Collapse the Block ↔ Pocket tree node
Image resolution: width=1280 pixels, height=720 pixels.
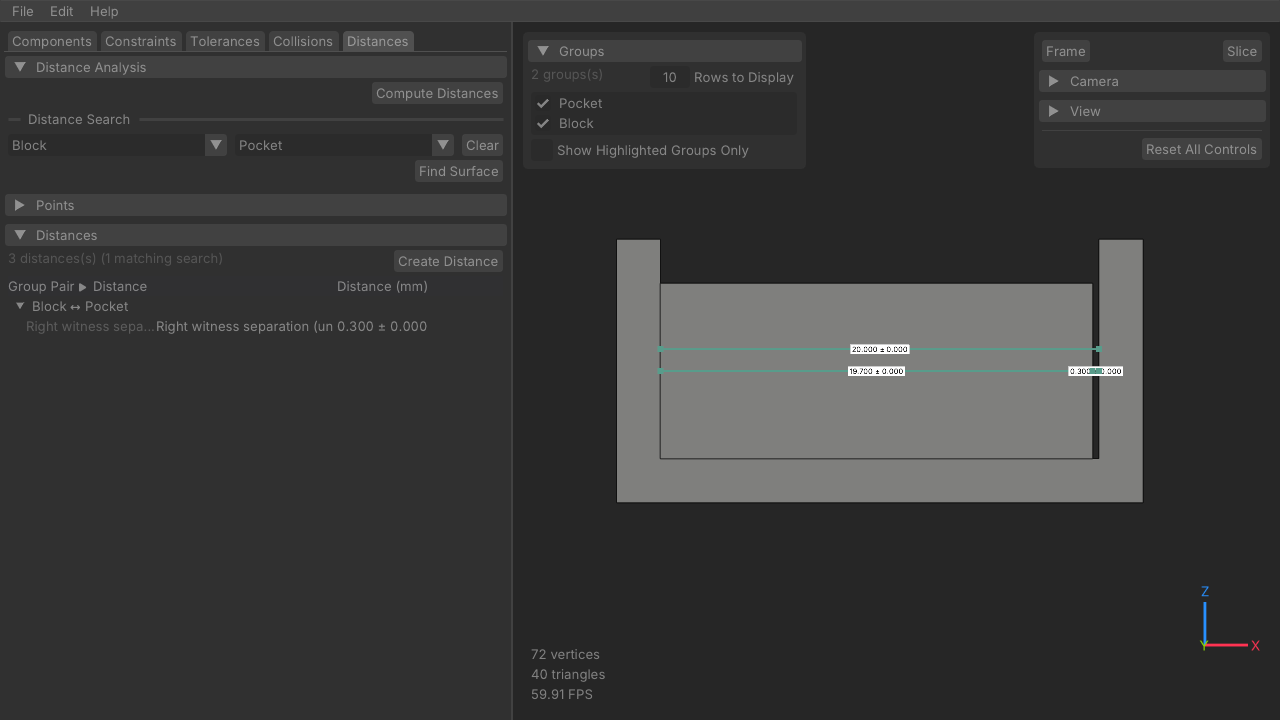(20, 306)
